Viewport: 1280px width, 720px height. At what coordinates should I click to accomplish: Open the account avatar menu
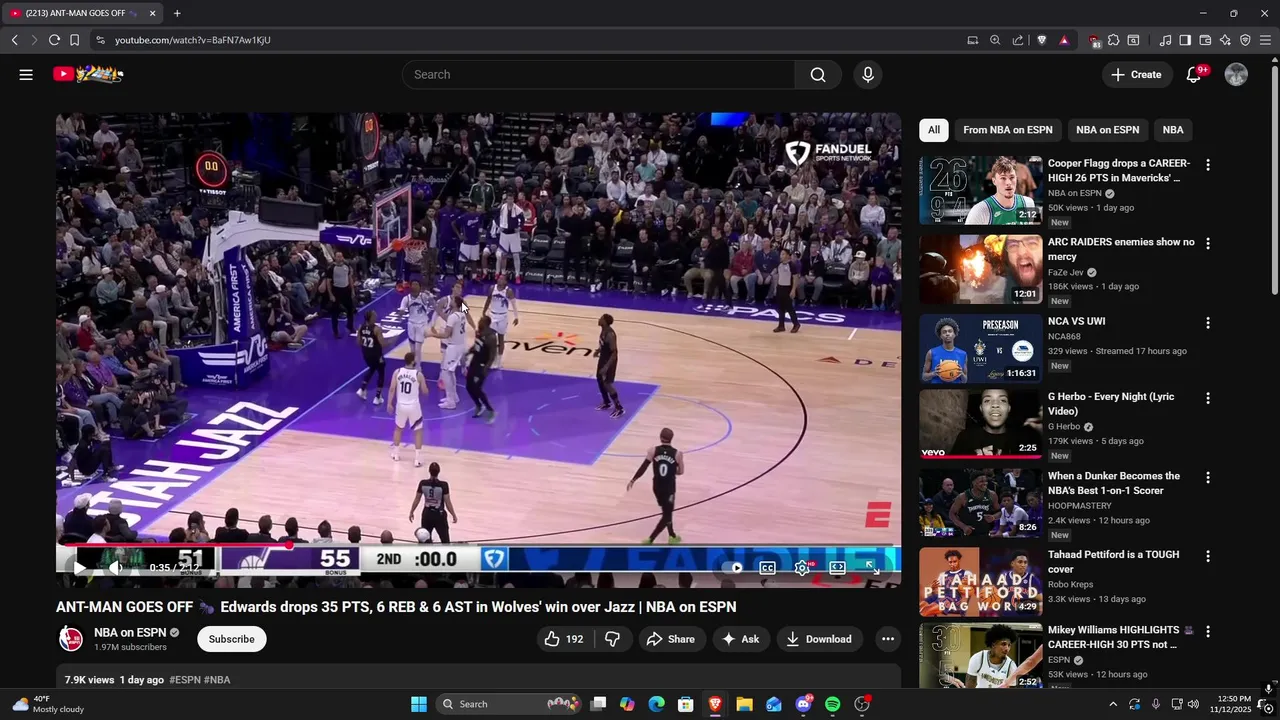pyautogui.click(x=1236, y=74)
